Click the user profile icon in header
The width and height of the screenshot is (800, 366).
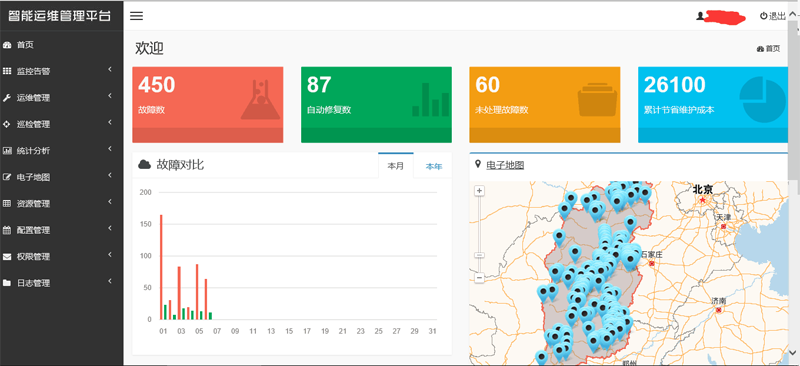click(x=700, y=16)
